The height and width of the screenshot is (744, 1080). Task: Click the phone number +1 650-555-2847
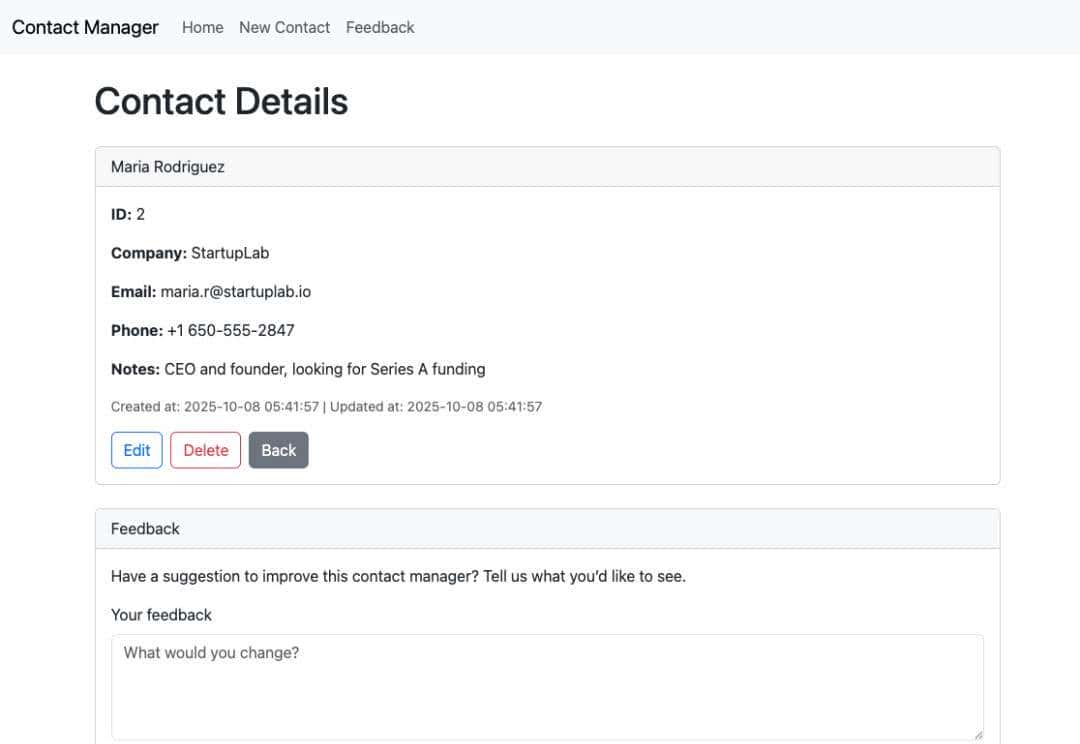[230, 330]
